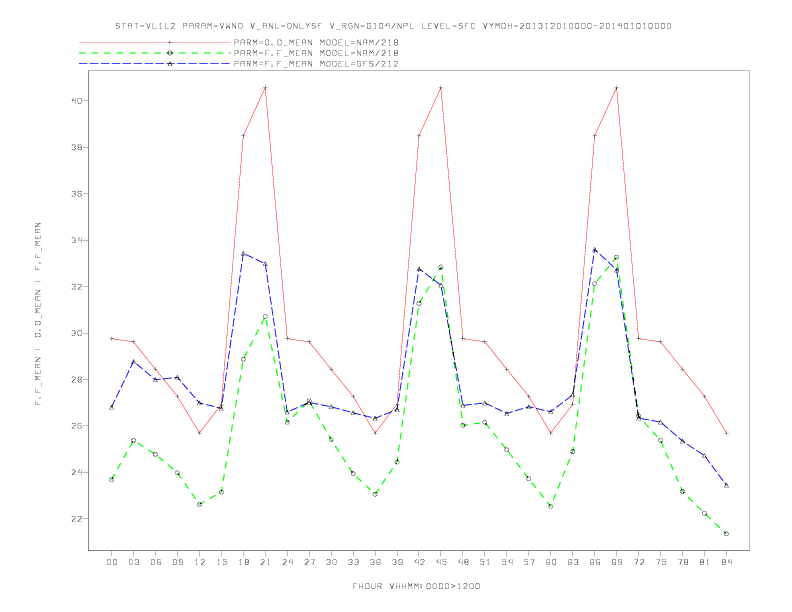
Task: Select the legend entry PARM=O.O_MEAN MODEL=NAM/218
Action: tap(316, 42)
